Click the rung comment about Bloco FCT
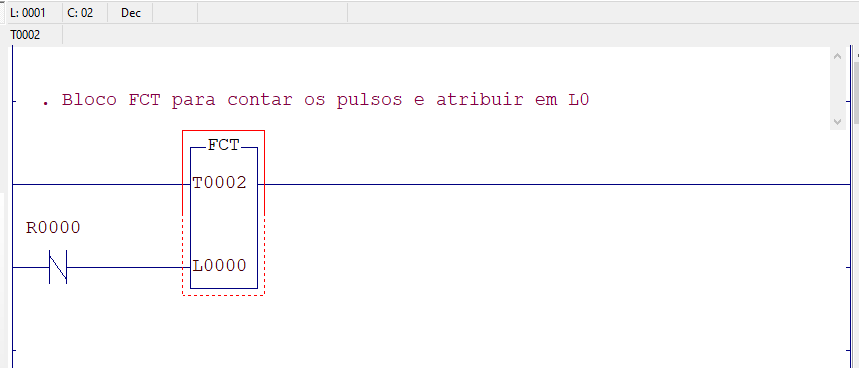 316,101
